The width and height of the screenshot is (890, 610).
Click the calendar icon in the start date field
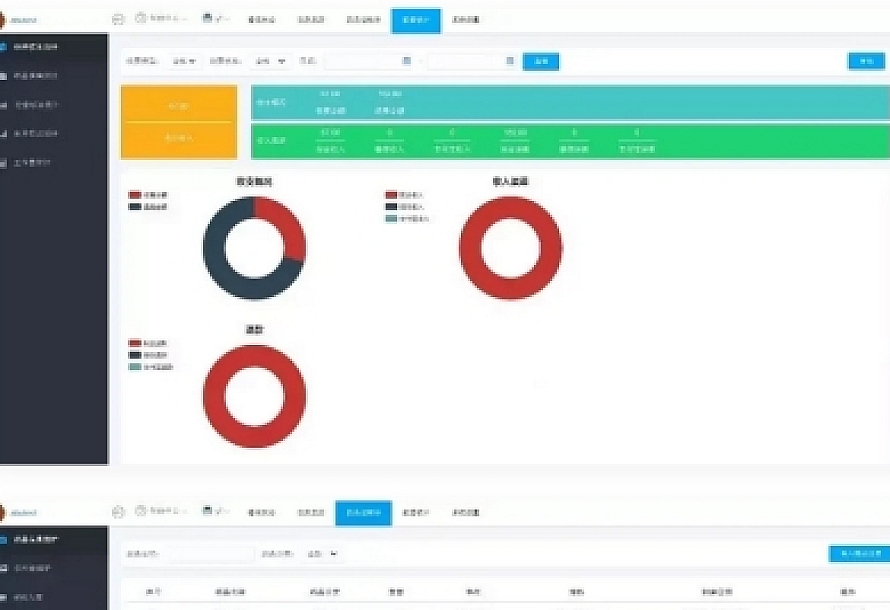407,62
